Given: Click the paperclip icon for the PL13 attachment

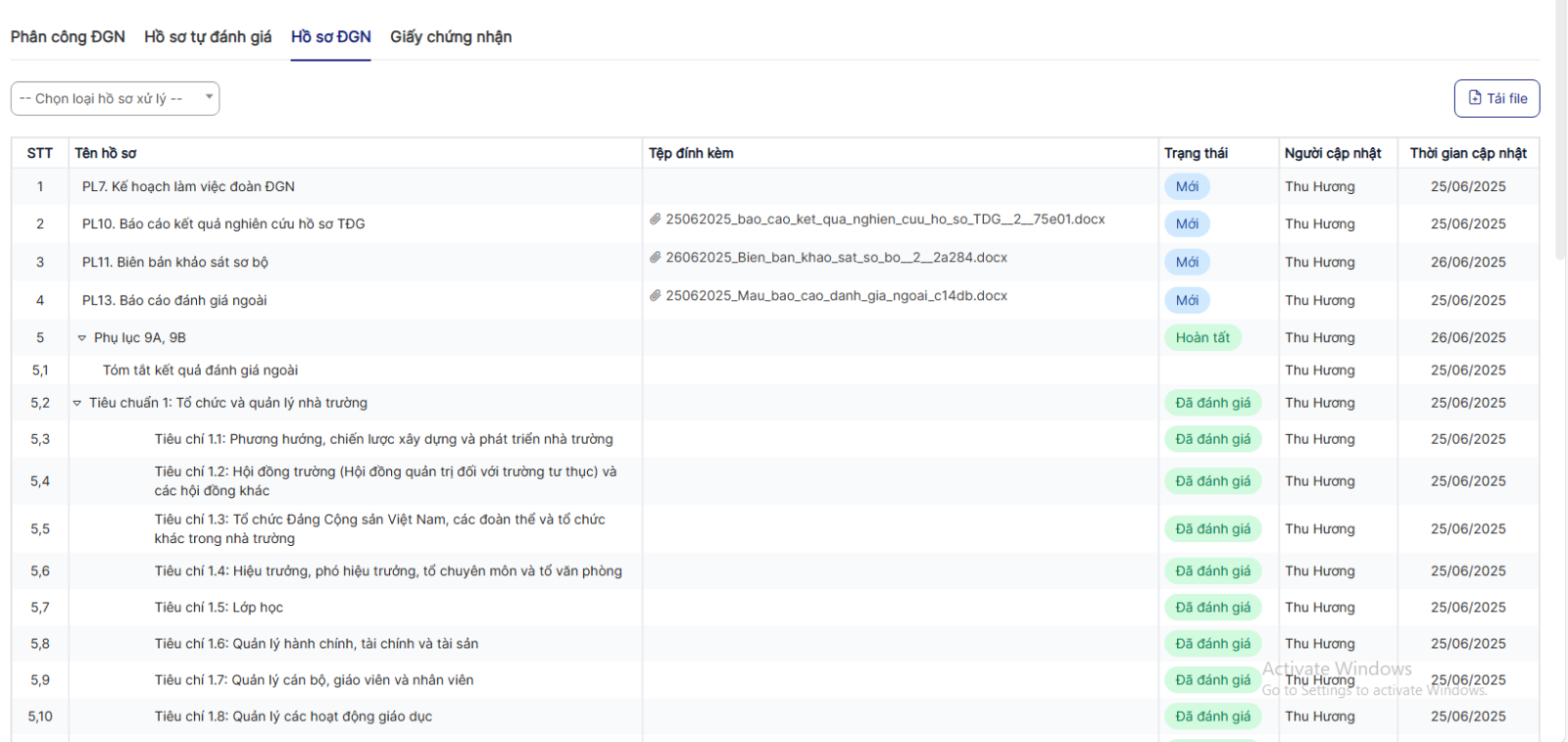Looking at the screenshot, I should click(655, 296).
